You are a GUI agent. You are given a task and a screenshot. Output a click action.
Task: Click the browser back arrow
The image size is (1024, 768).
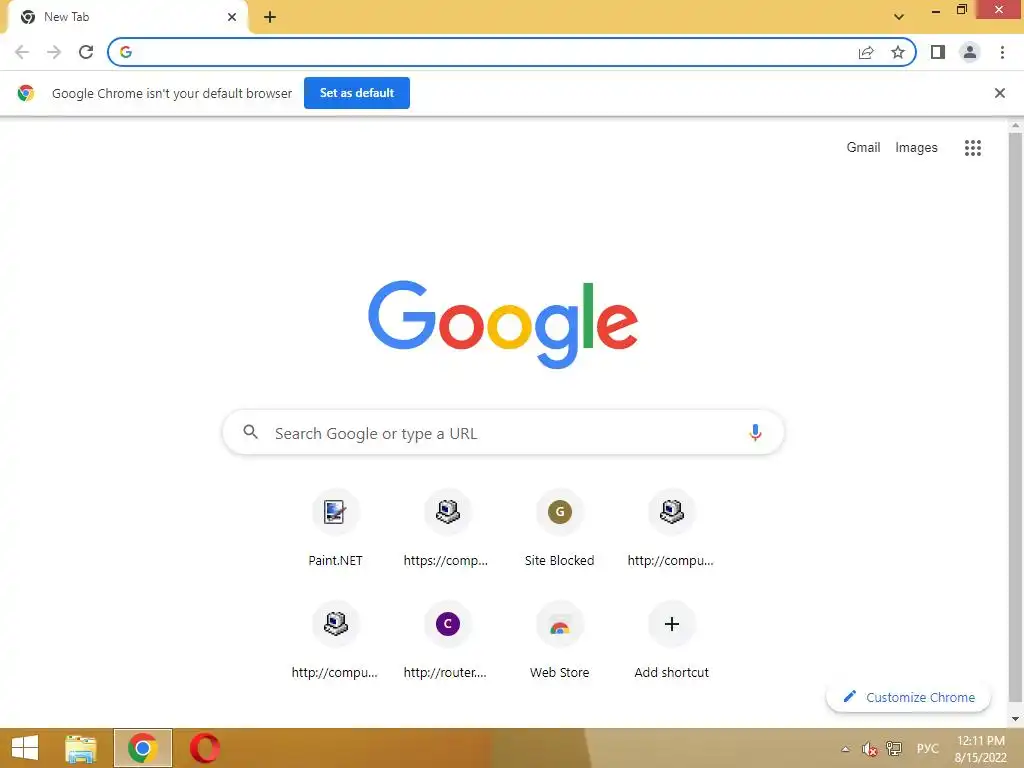point(22,52)
